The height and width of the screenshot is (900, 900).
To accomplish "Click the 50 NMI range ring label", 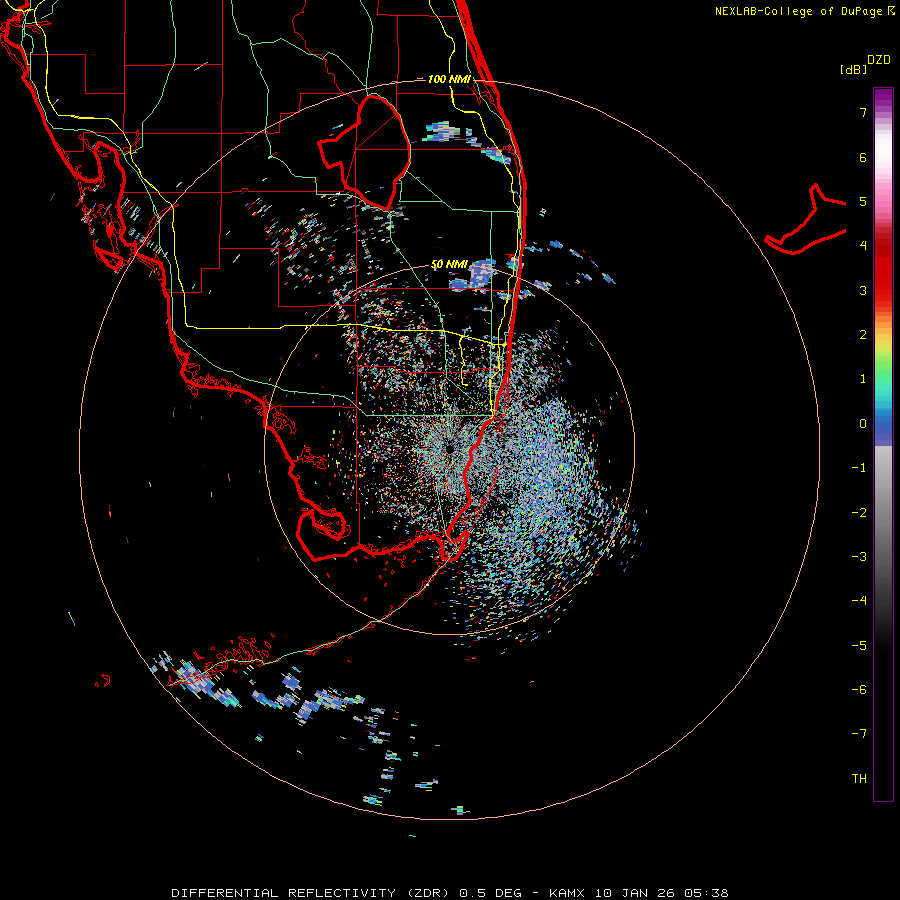I will [449, 264].
